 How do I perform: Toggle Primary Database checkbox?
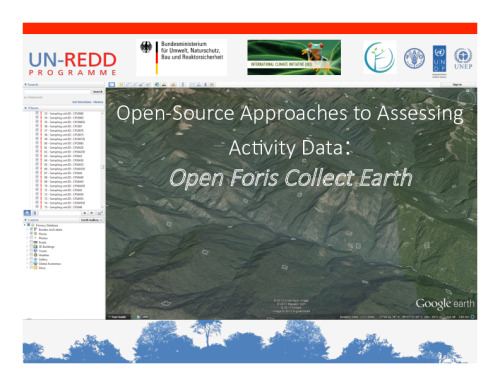pos(28,225)
